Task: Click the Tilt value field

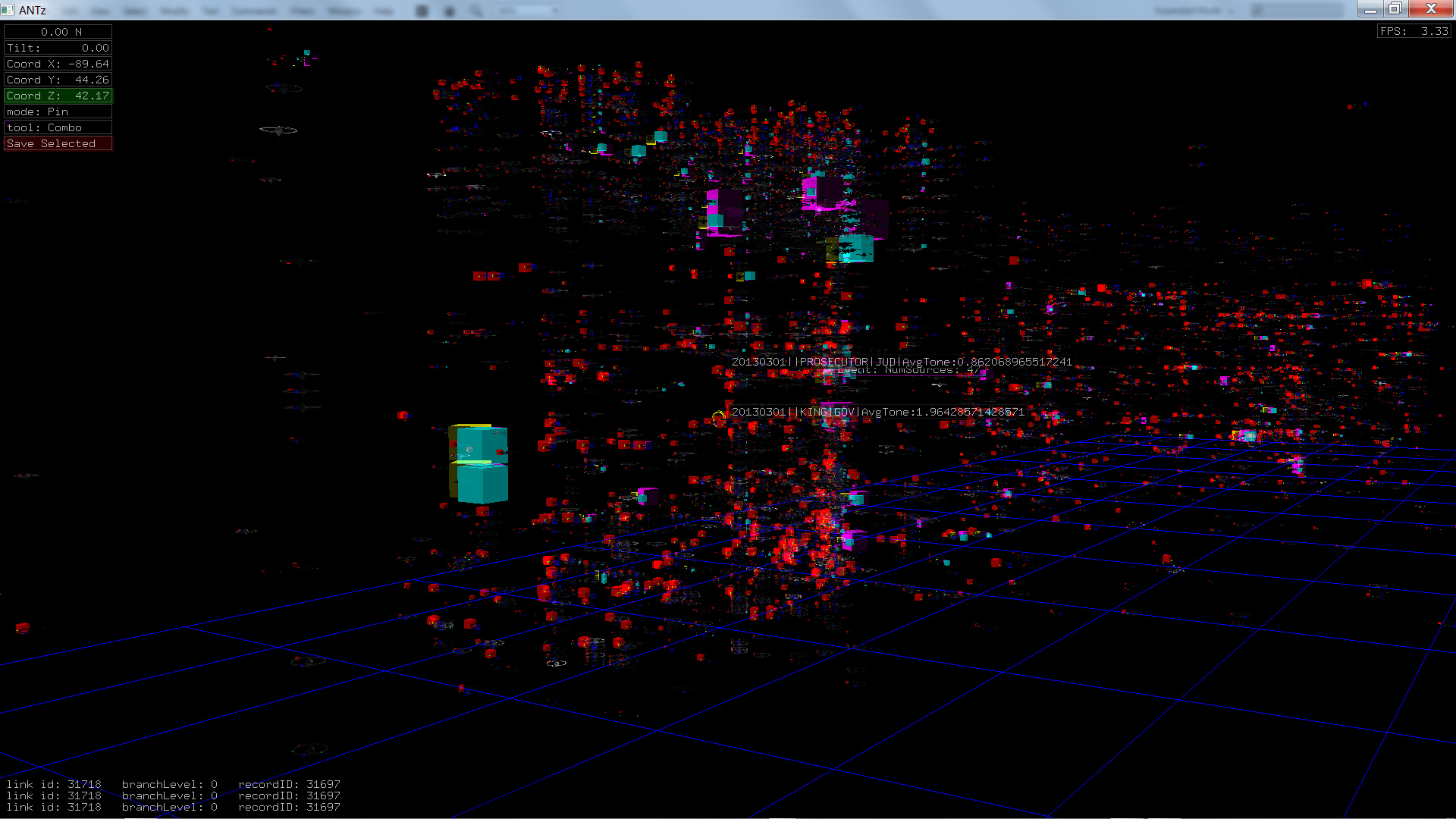Action: (x=58, y=48)
